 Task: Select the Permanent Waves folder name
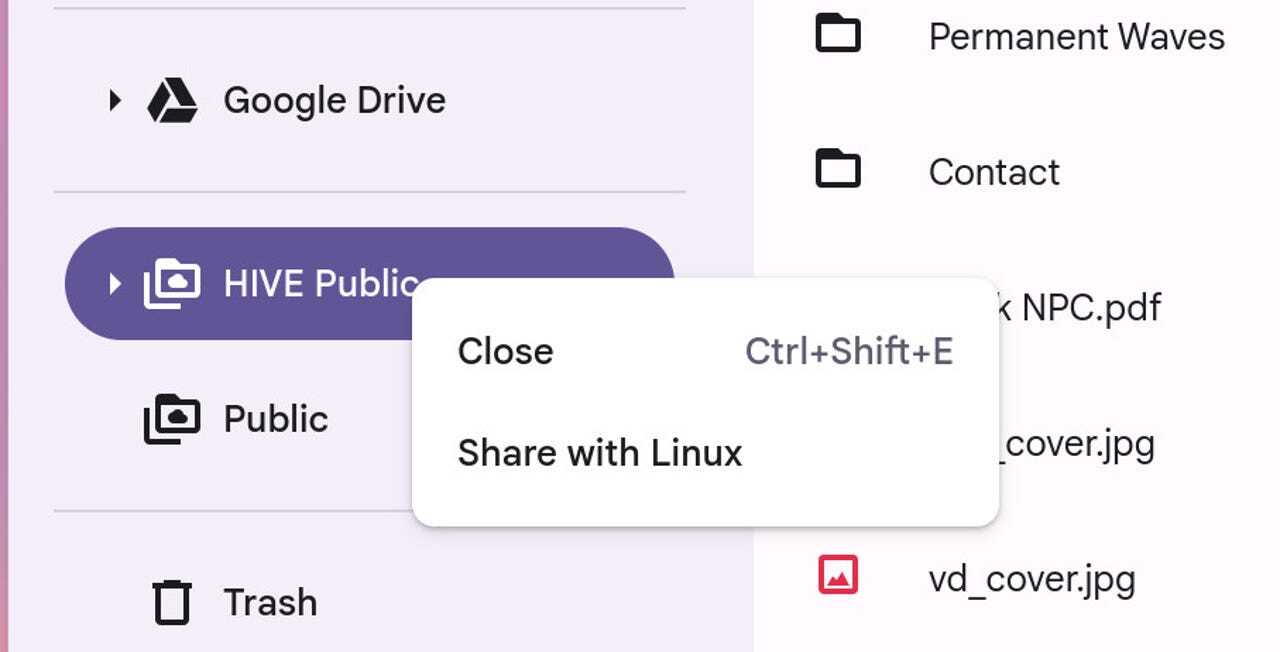[1076, 37]
